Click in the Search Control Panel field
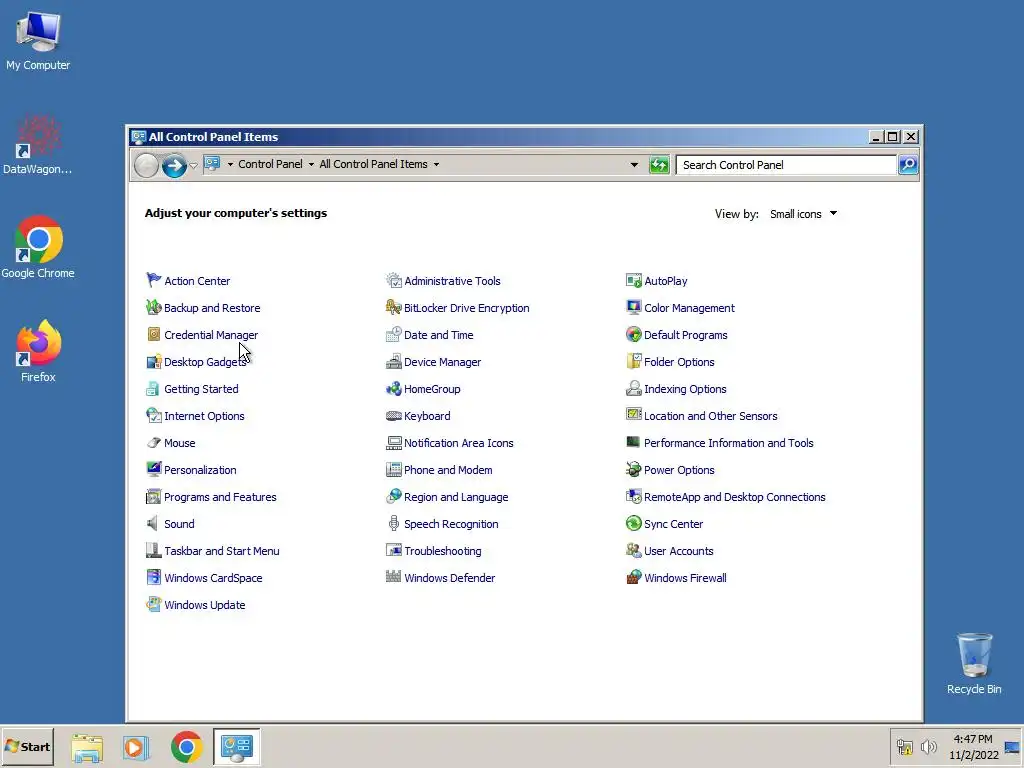This screenshot has height=768, width=1024. [786, 165]
